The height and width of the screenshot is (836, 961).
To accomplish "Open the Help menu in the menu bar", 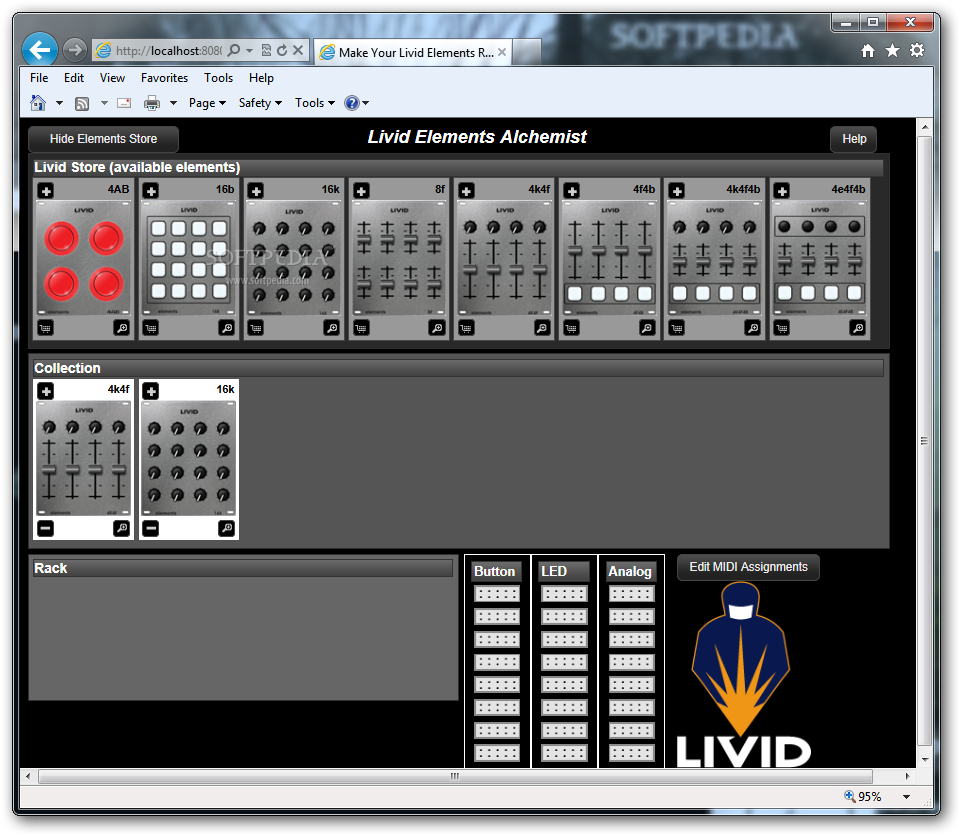I will coord(261,78).
